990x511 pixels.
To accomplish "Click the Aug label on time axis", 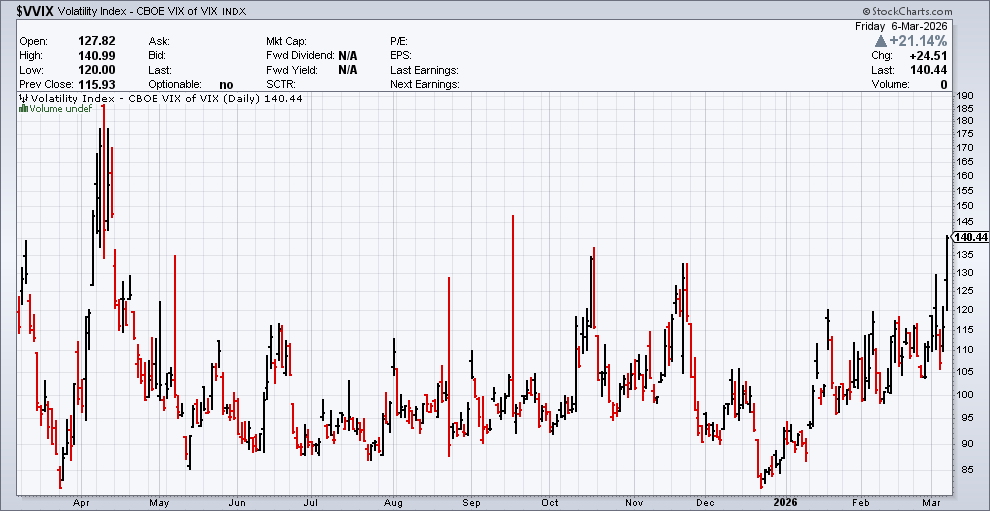I will coord(393,503).
